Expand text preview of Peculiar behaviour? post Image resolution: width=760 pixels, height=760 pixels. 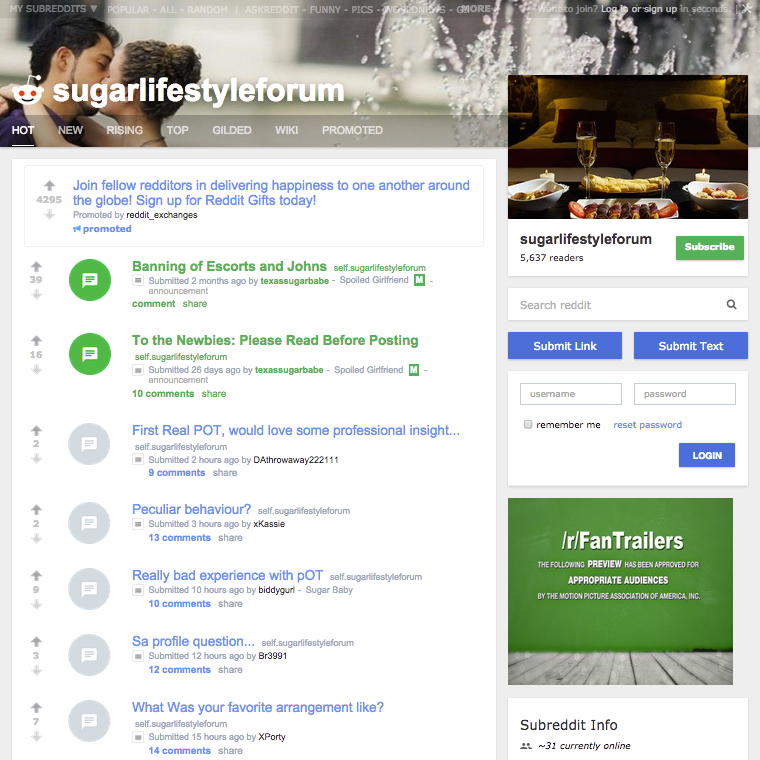tap(138, 524)
